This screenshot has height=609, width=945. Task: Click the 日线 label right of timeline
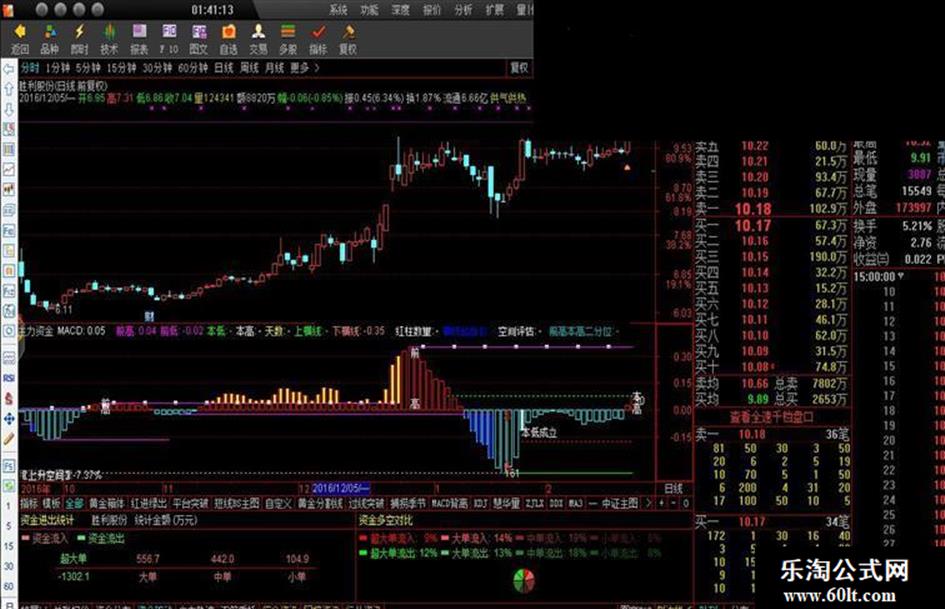673,488
